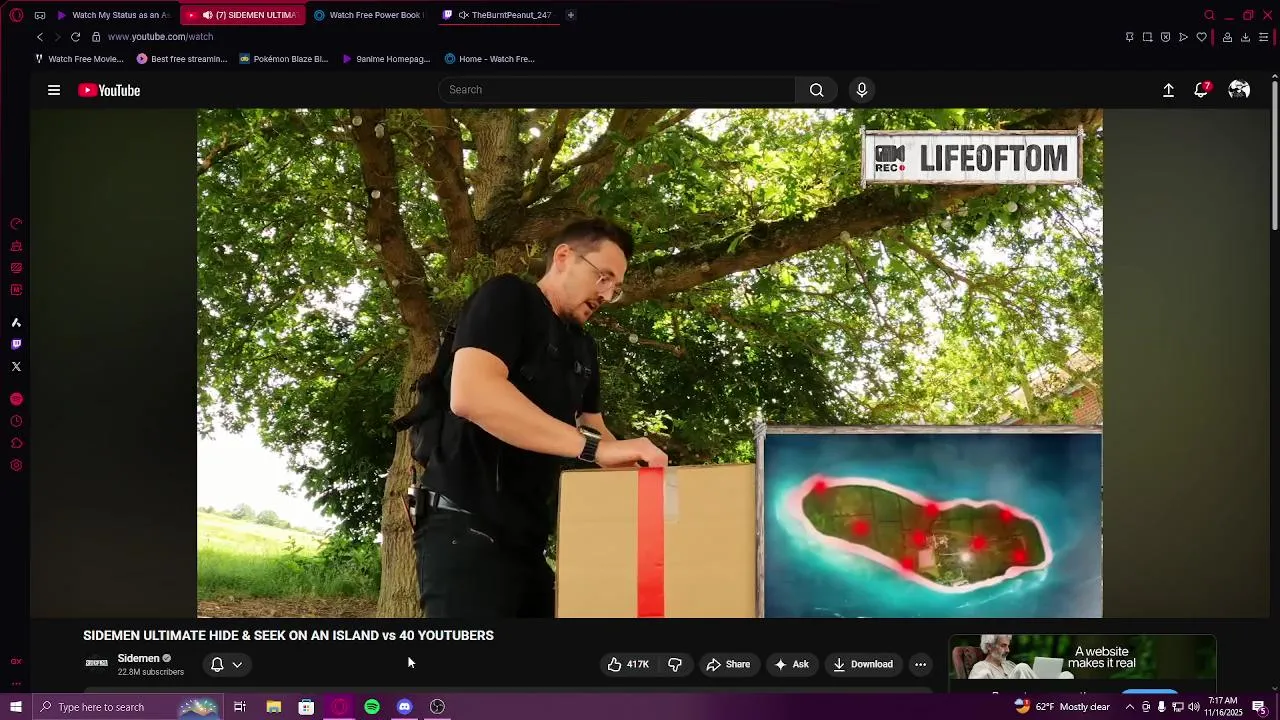Open Watch Free Movie bookmark
Image resolution: width=1280 pixels, height=720 pixels.
point(79,59)
